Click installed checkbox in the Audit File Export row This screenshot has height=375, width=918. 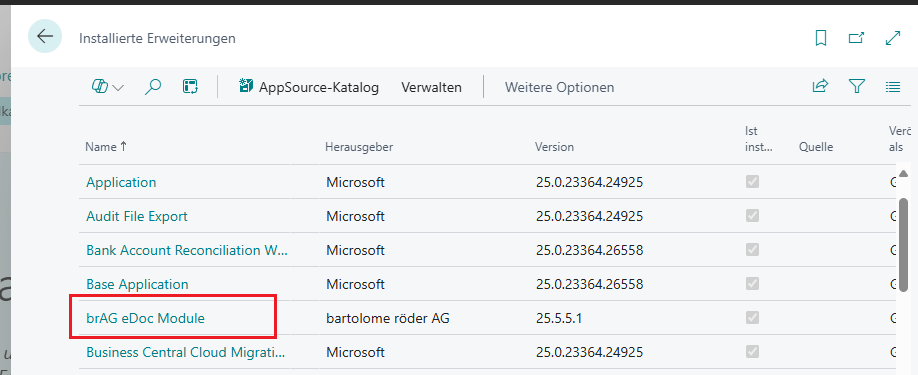(752, 215)
